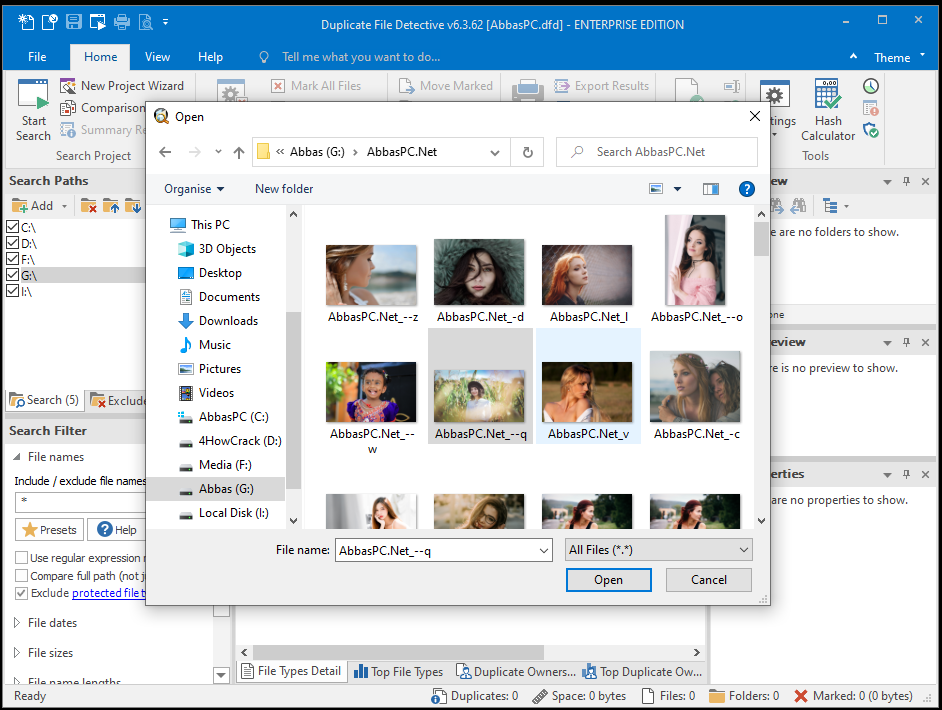Click Mark All Files icon

[x=278, y=86]
